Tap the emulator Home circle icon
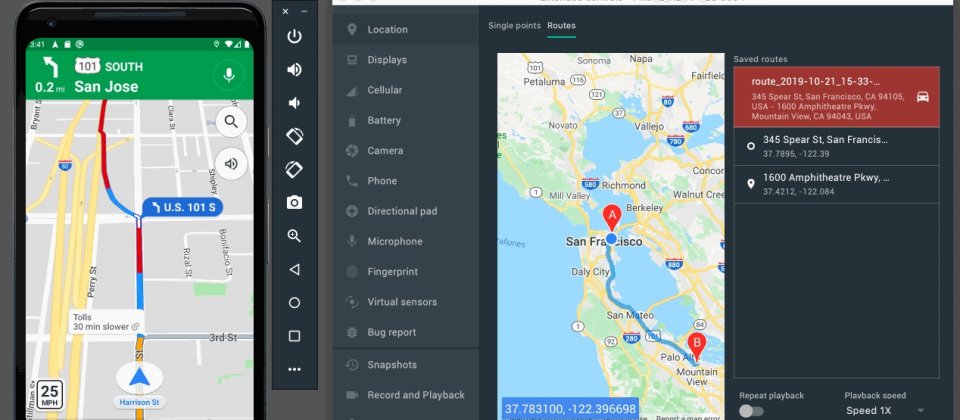The image size is (960, 420). coord(294,302)
